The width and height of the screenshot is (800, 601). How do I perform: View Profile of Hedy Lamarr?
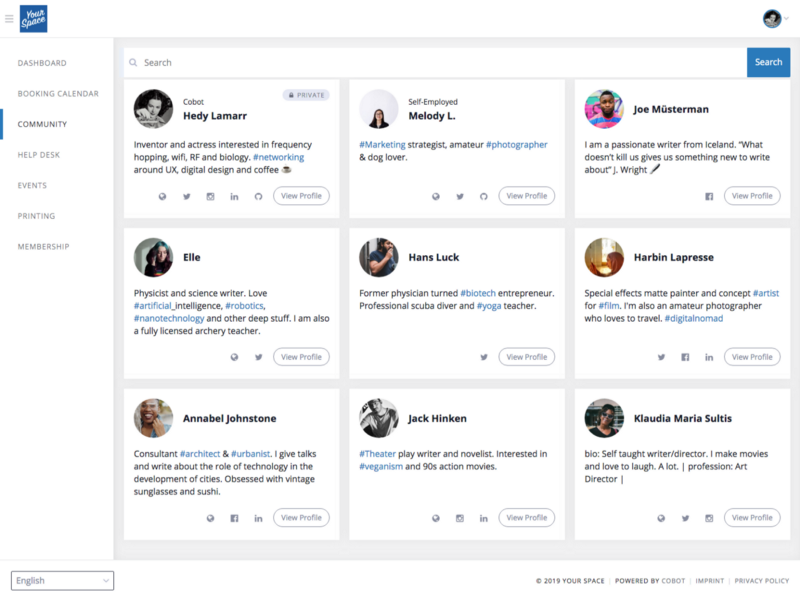tap(301, 196)
